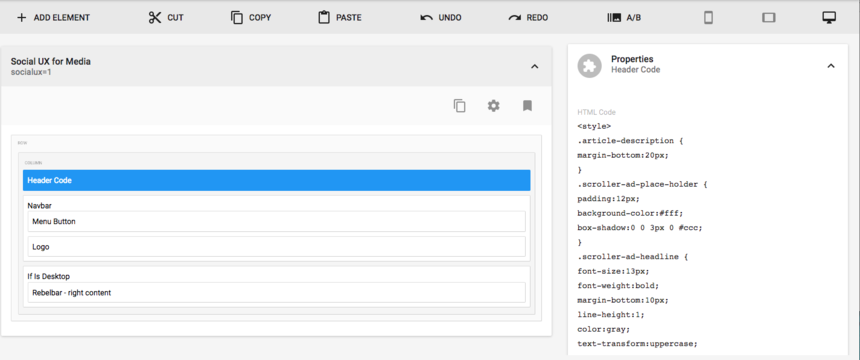Click the duplicate layout icon
The height and width of the screenshot is (360, 860).
click(460, 105)
